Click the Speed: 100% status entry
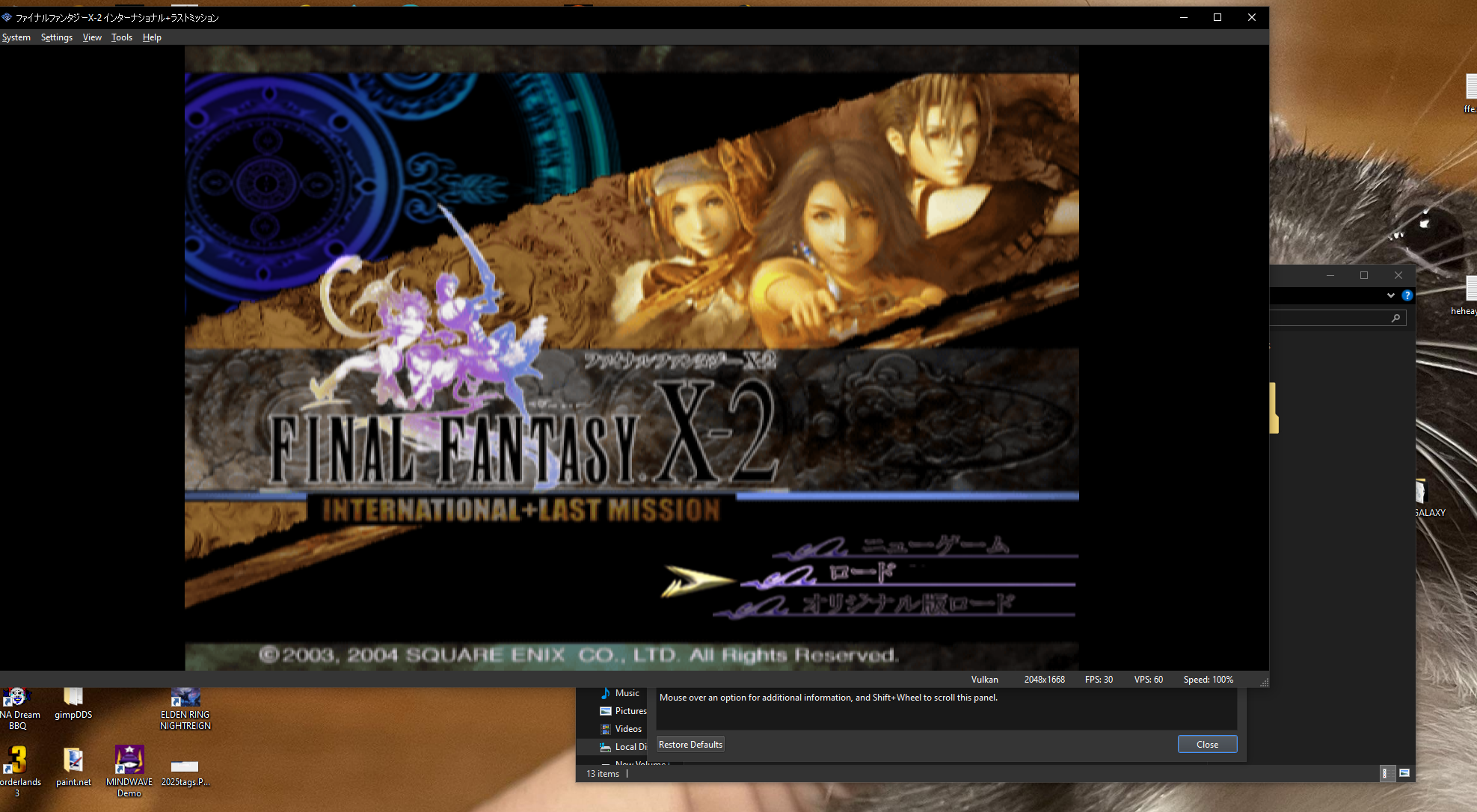This screenshot has width=1477, height=812. (1208, 680)
